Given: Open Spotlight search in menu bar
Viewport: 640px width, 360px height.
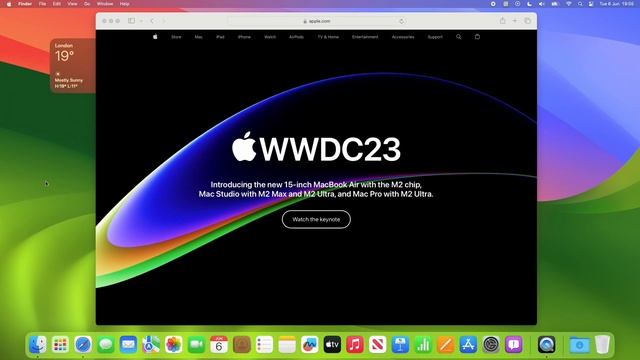Looking at the screenshot, I should coord(580,4).
